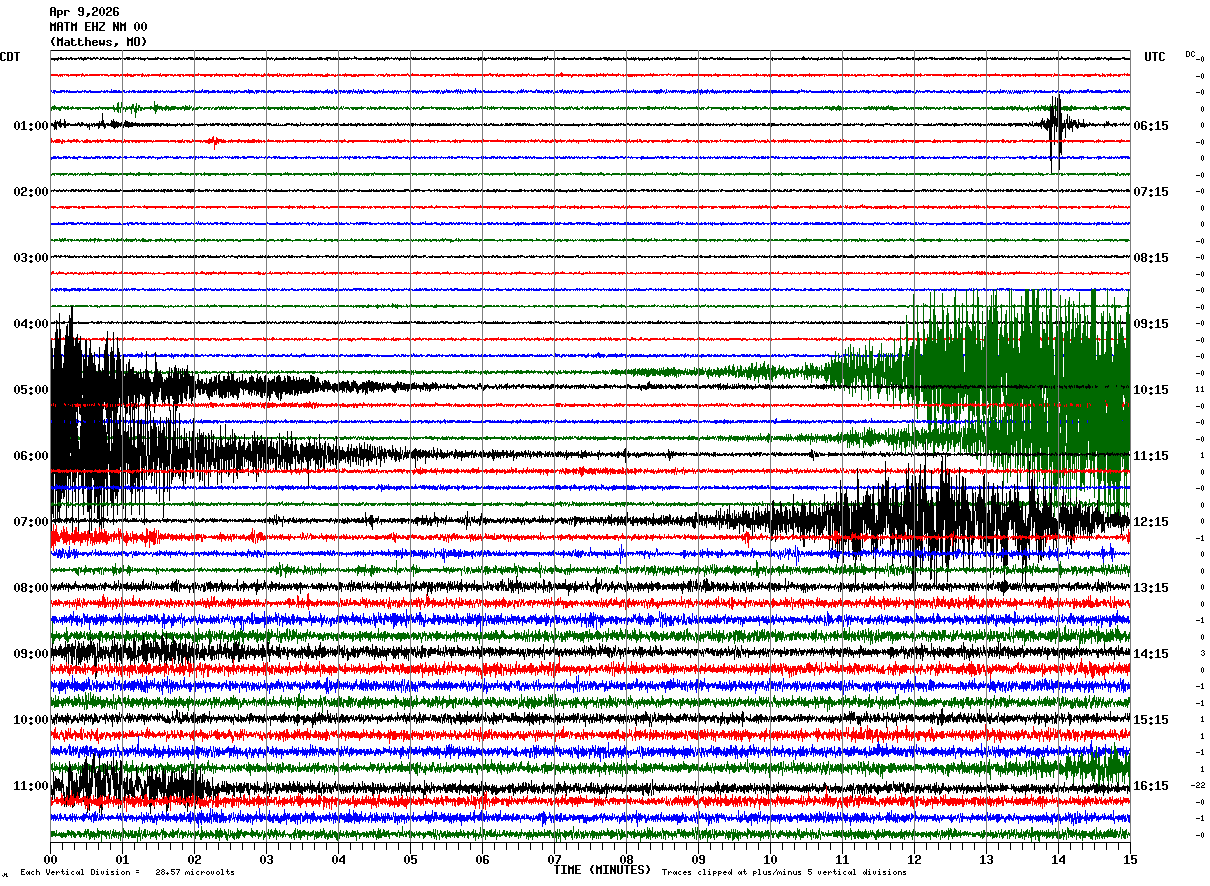
Task: Click the "15:15" UTC time label
Action: (x=1151, y=720)
